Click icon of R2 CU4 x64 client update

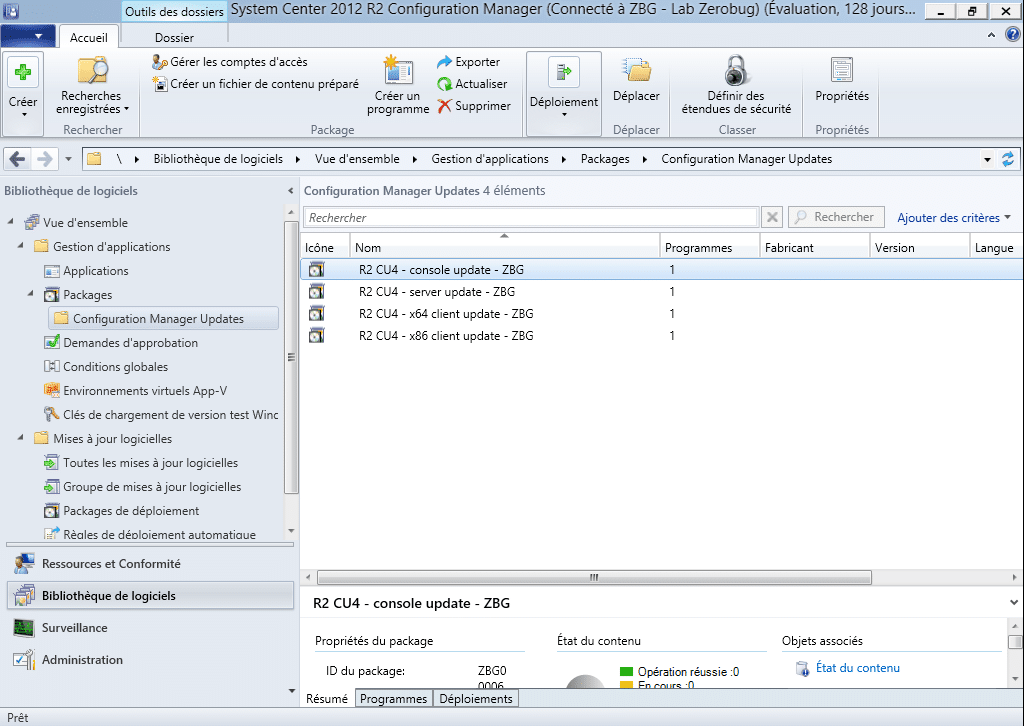316,314
